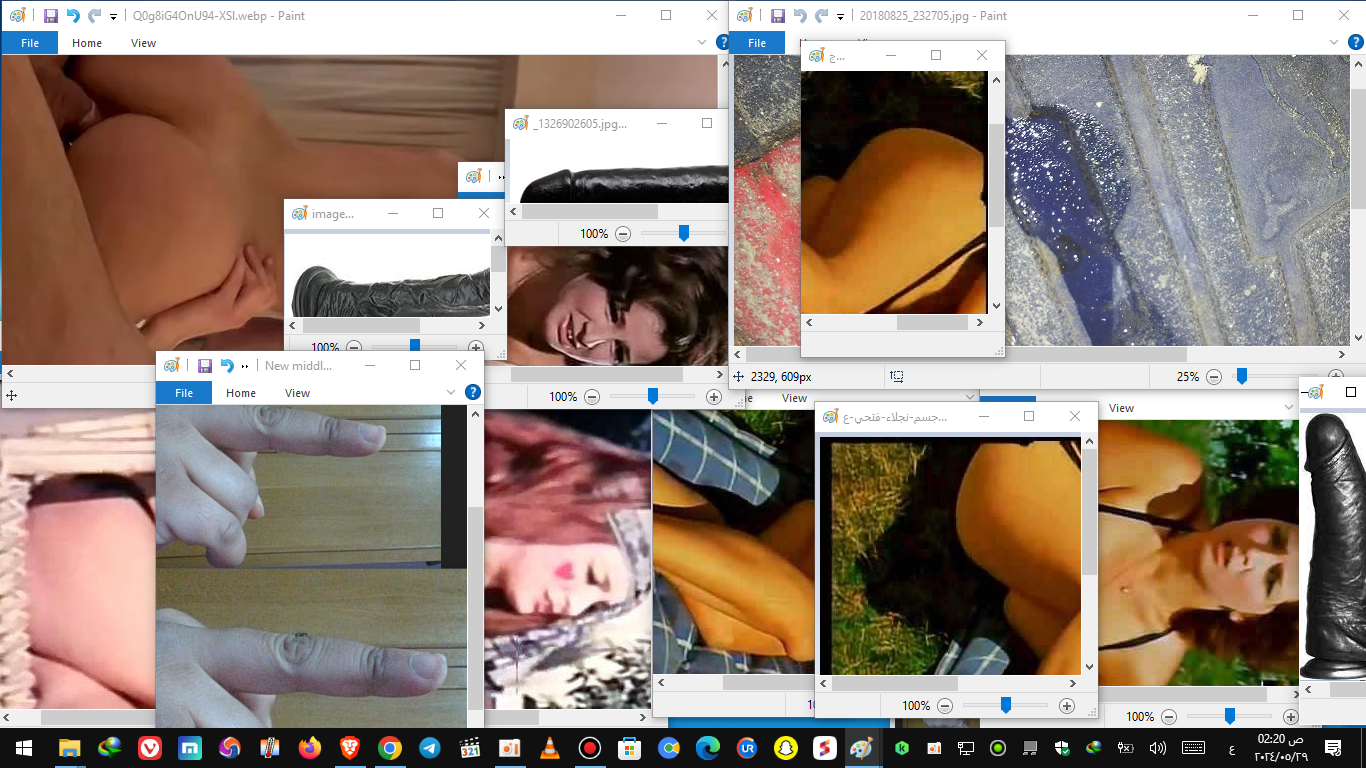Expand ribbon chevron in 20180825_232705.jpg window
This screenshot has width=1366, height=768.
click(x=1335, y=43)
